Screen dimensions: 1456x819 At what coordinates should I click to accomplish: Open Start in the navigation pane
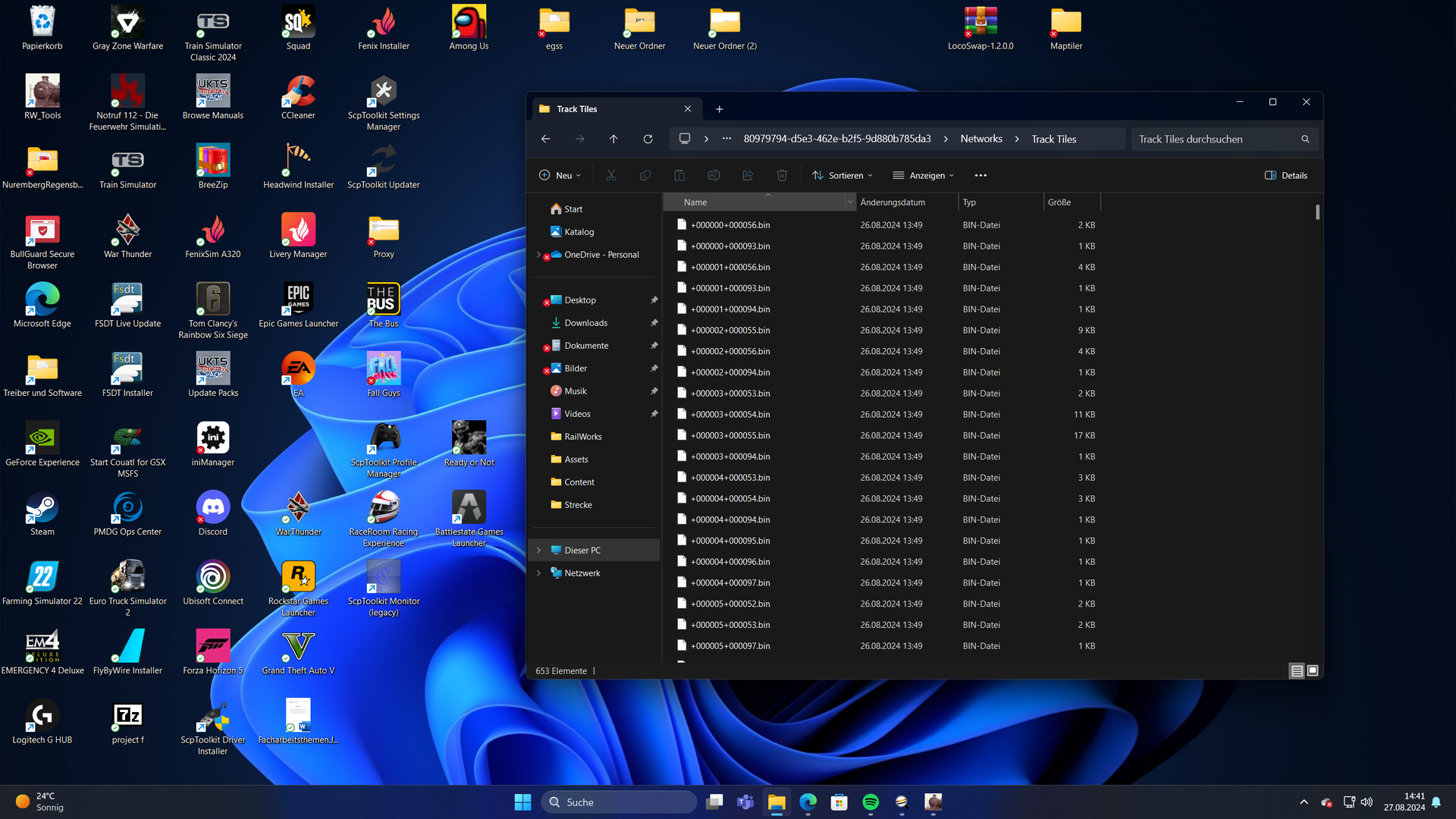pyautogui.click(x=573, y=209)
